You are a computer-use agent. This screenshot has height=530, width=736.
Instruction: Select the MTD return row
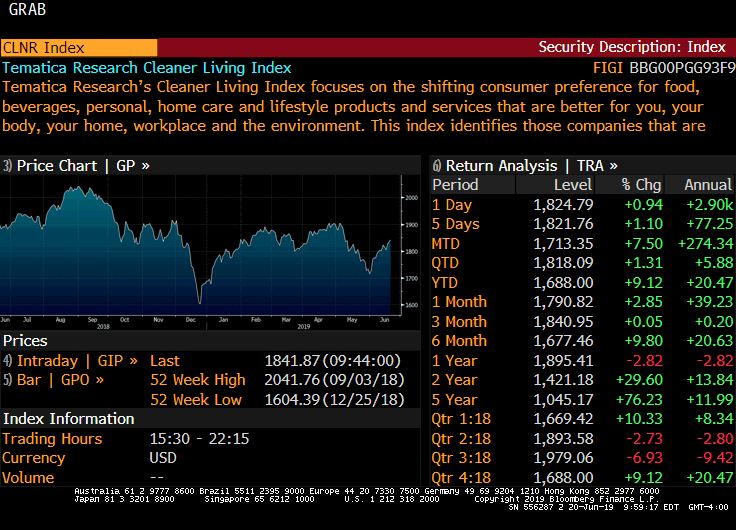pos(583,244)
